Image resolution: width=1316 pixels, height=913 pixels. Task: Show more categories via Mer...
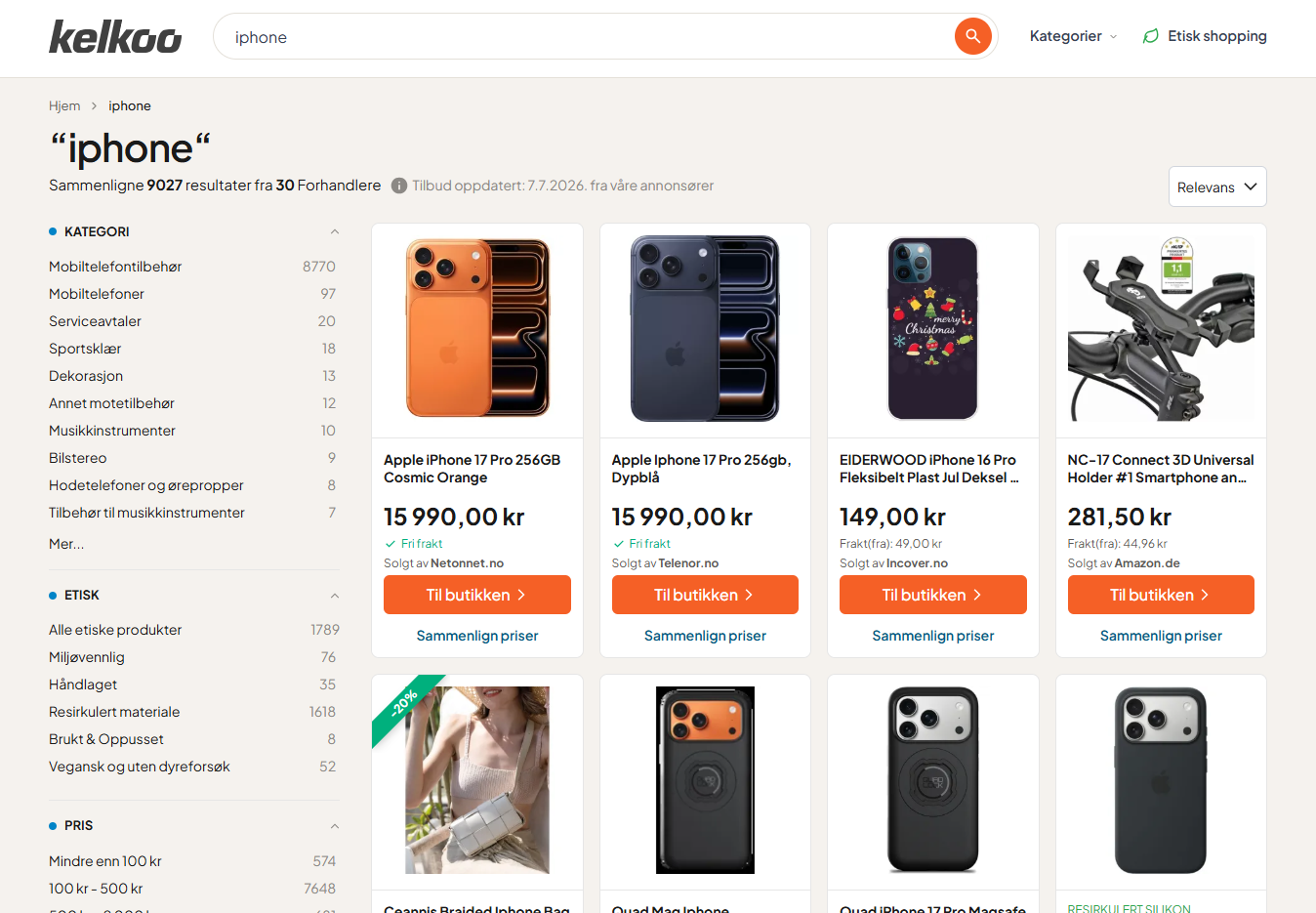click(66, 544)
